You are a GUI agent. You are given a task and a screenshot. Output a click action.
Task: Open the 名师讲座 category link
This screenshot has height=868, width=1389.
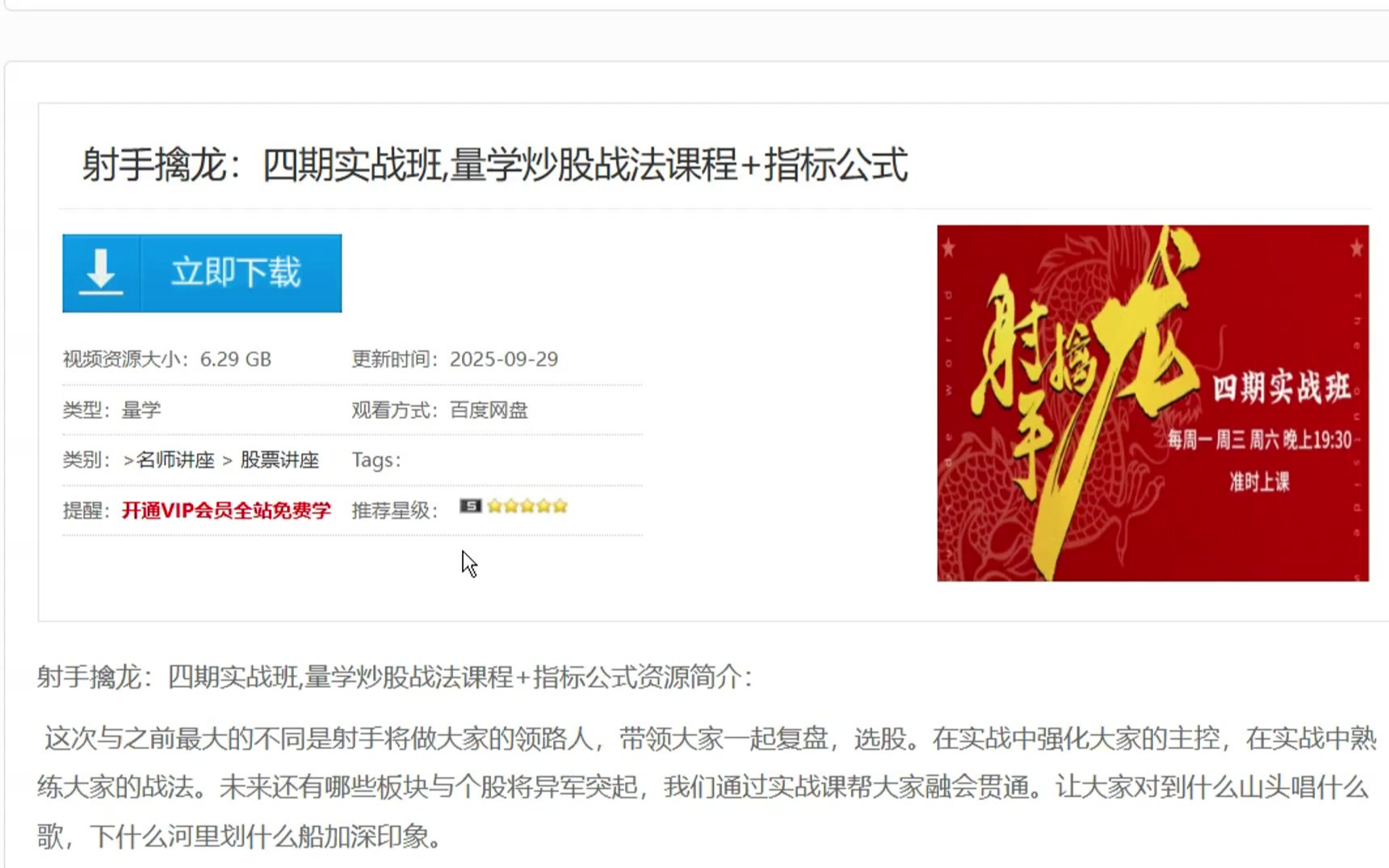[175, 460]
